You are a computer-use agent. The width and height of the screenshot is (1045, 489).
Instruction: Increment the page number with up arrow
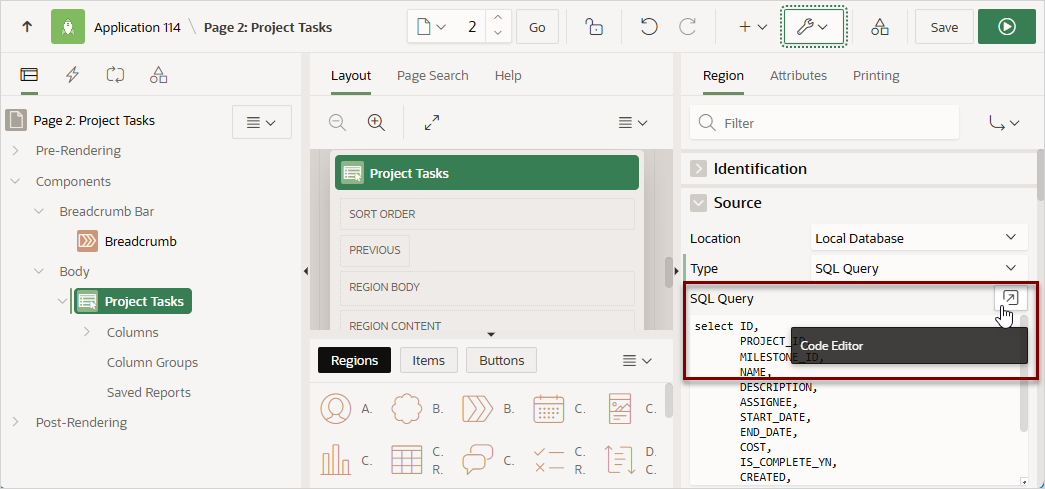click(498, 19)
